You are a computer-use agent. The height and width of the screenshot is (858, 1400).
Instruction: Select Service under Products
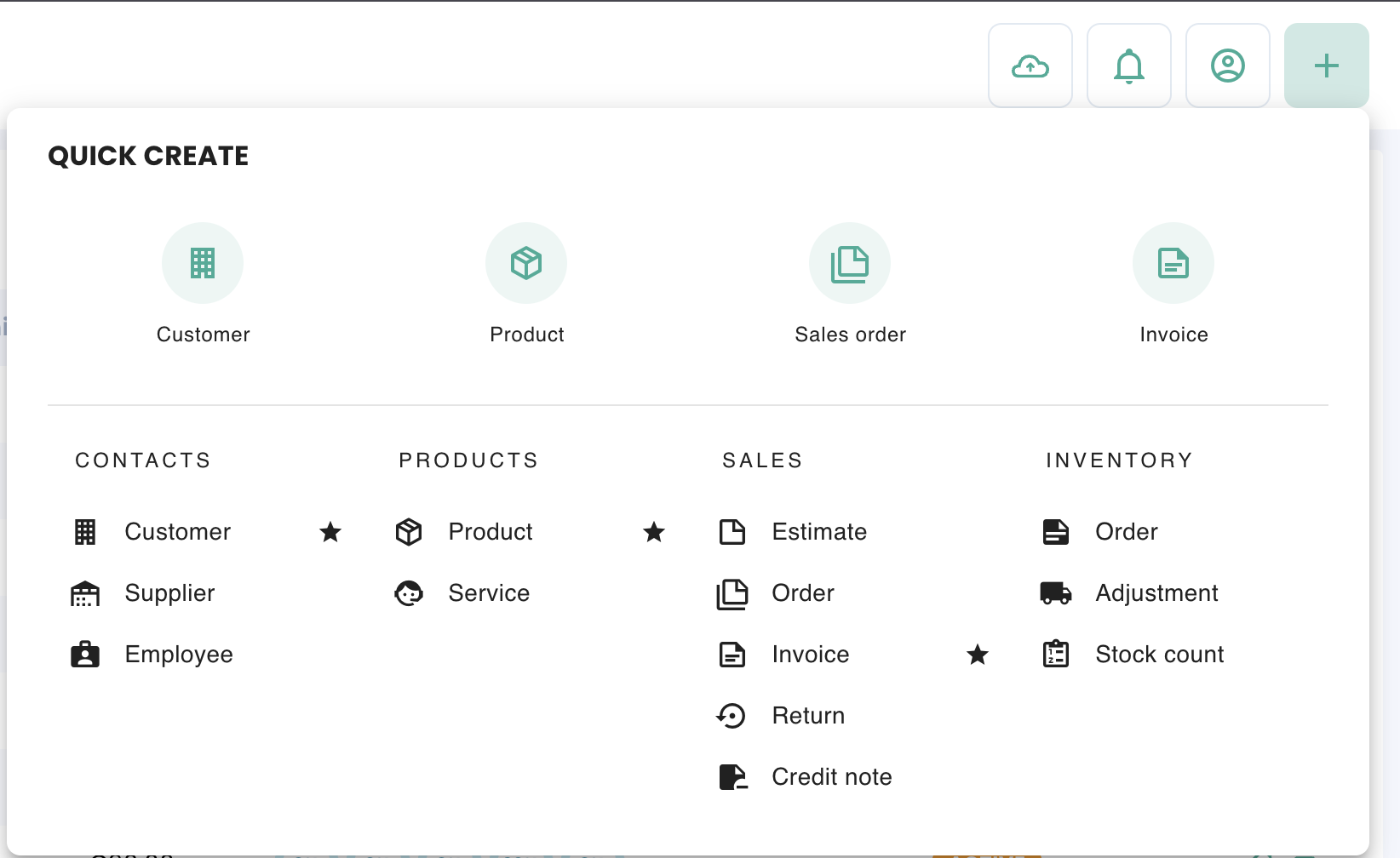click(x=489, y=593)
